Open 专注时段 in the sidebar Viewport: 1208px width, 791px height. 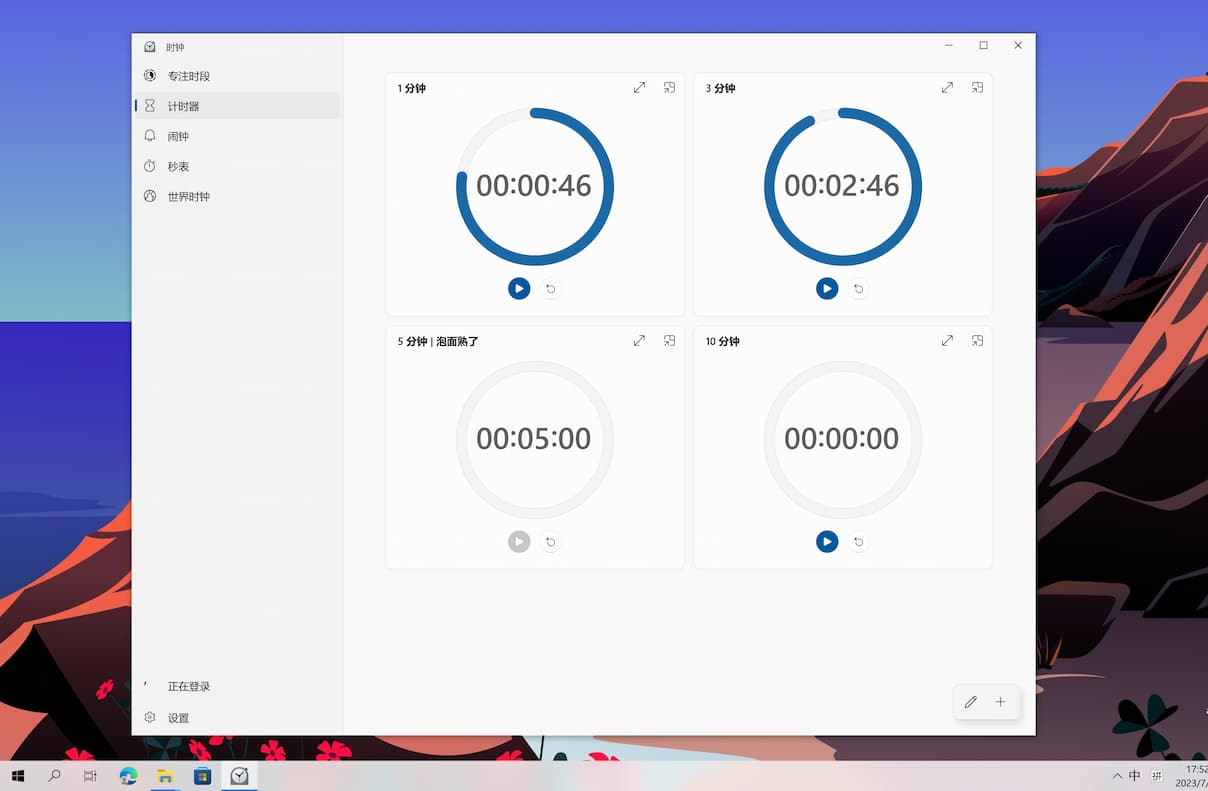click(x=237, y=76)
